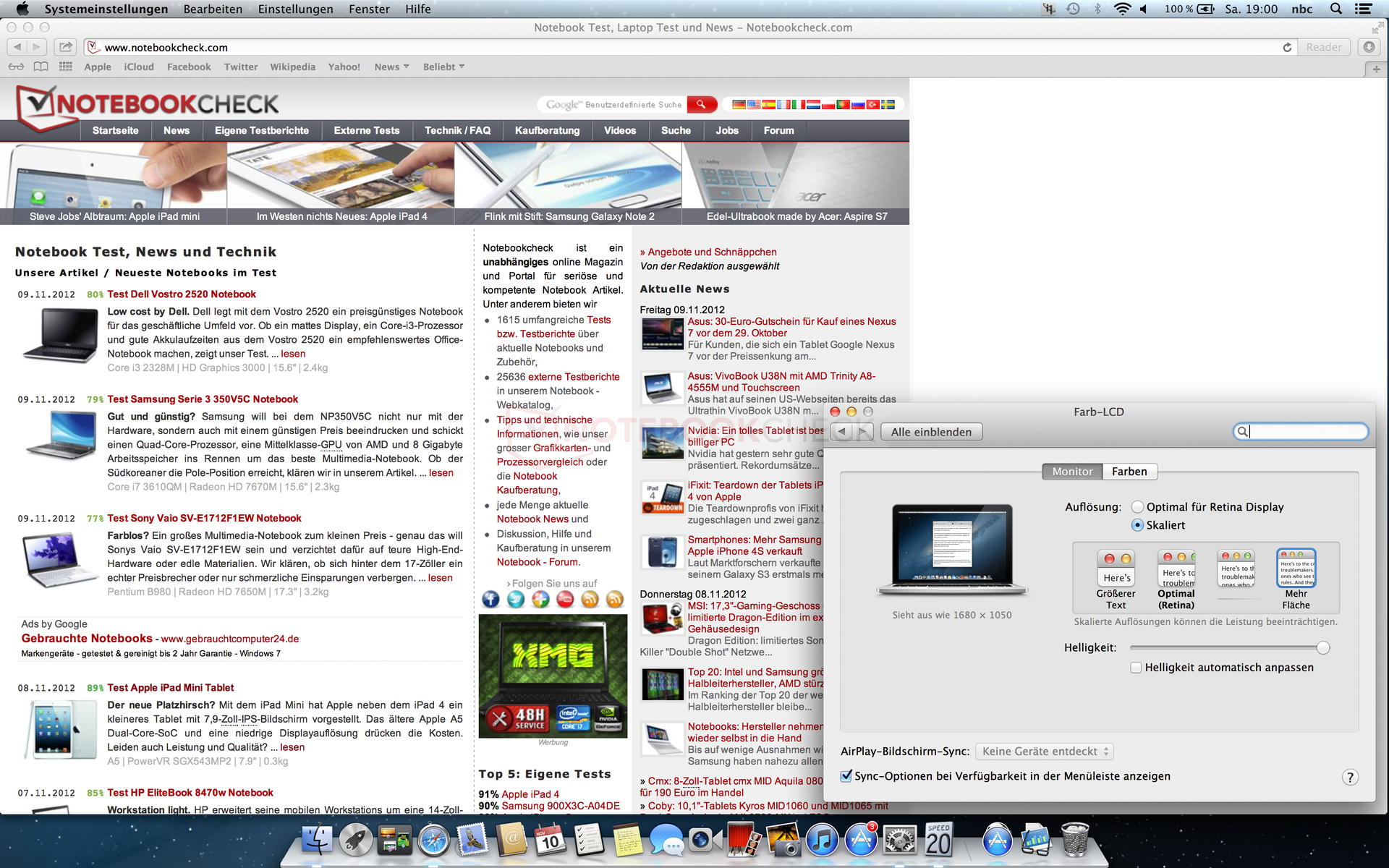Click last orange RSS feed icon
Screen dimensions: 1389x868
[x=615, y=599]
